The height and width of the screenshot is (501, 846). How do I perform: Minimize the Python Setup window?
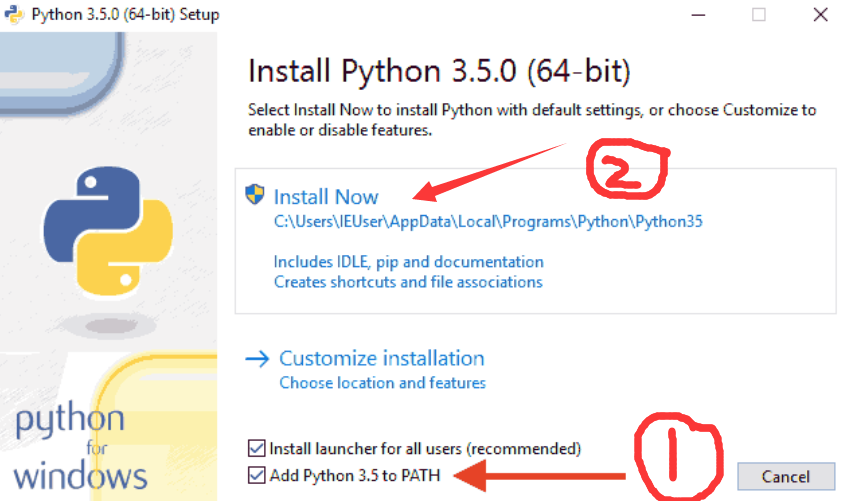(x=698, y=15)
